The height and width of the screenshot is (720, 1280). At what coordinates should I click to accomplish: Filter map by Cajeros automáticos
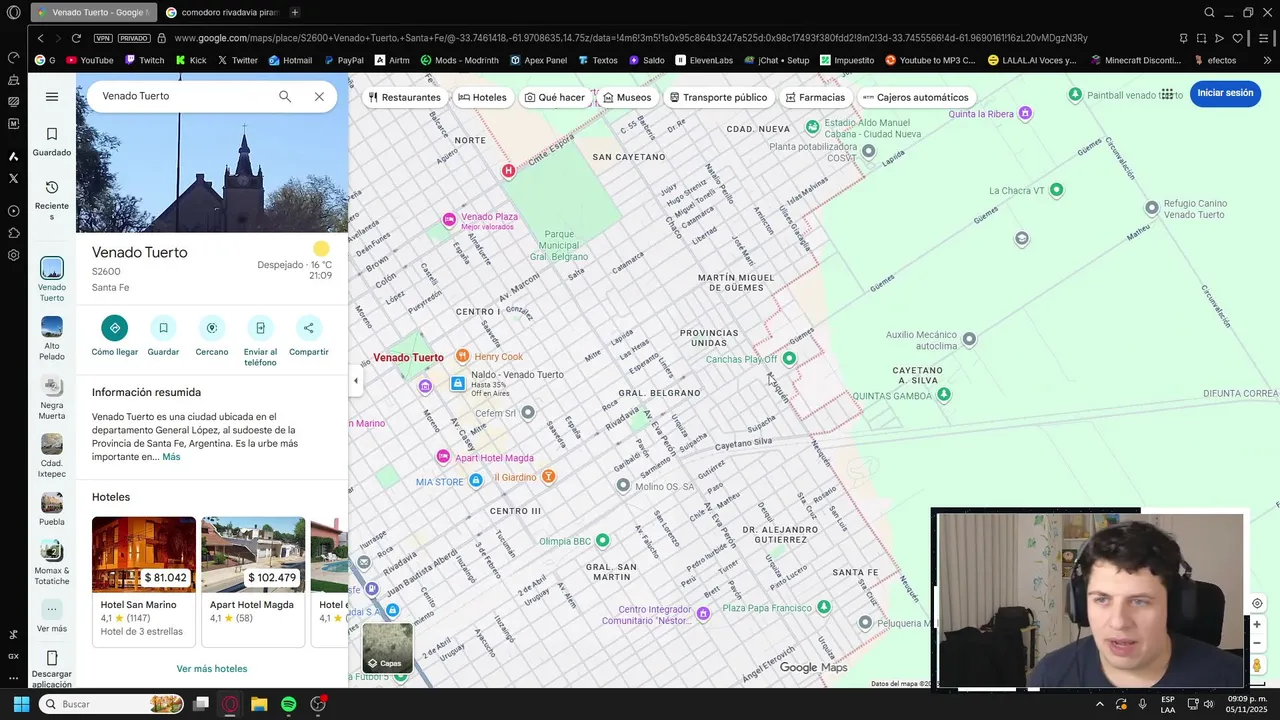coord(916,97)
